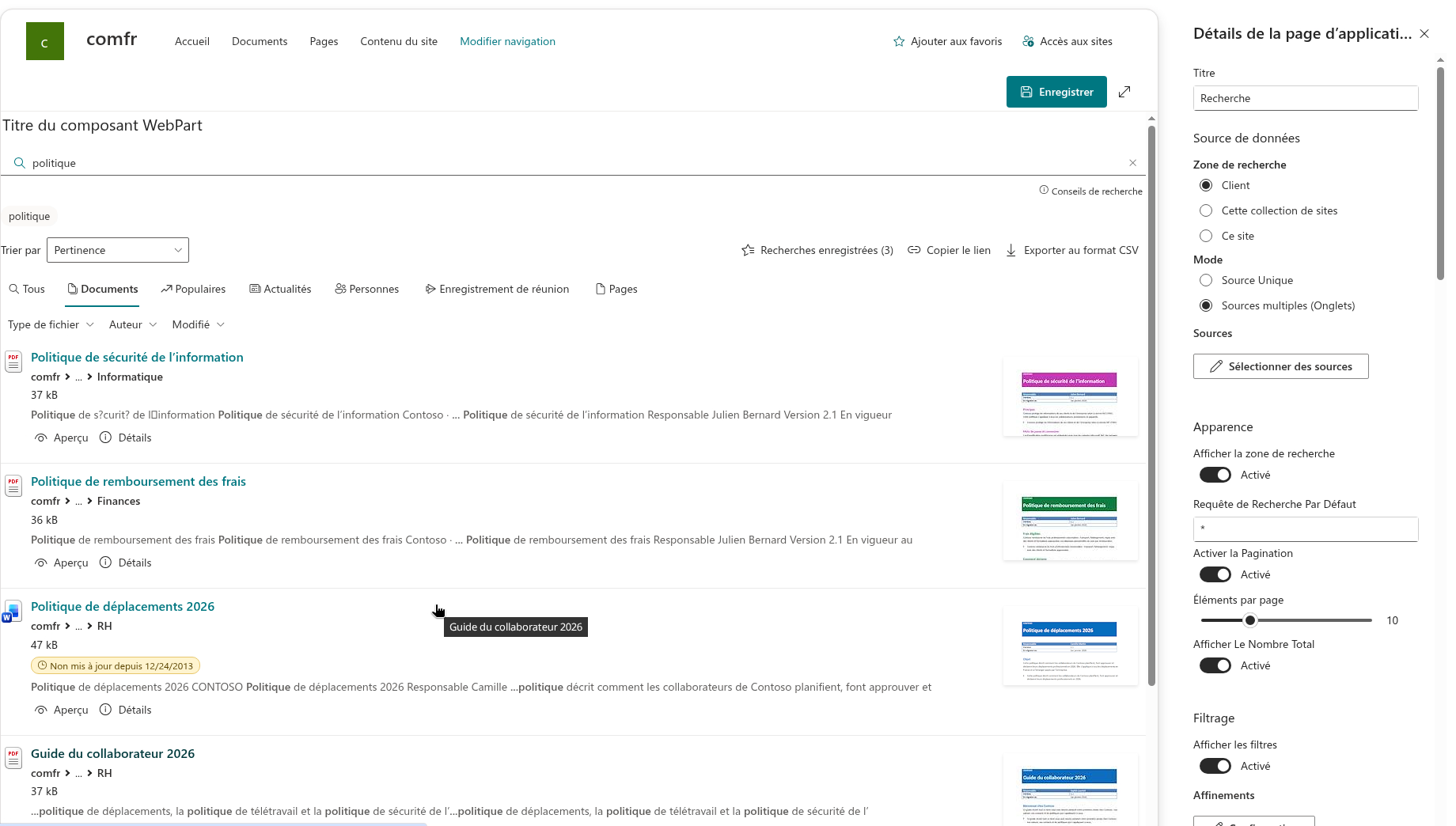Select Source Unique mode

(1206, 280)
